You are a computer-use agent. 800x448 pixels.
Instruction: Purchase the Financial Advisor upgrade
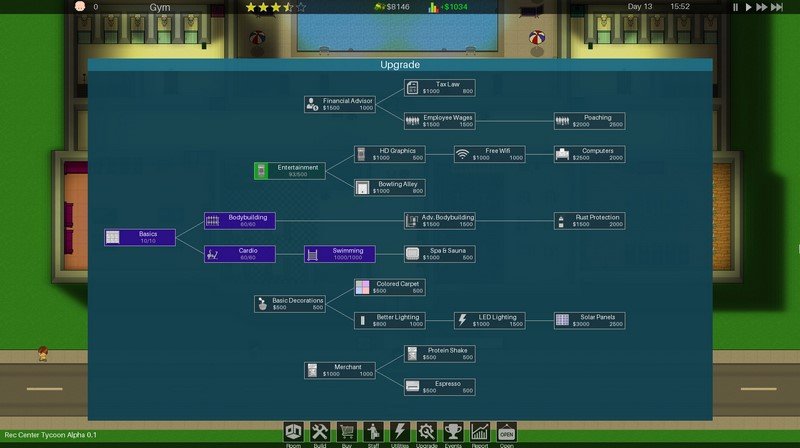pos(340,104)
